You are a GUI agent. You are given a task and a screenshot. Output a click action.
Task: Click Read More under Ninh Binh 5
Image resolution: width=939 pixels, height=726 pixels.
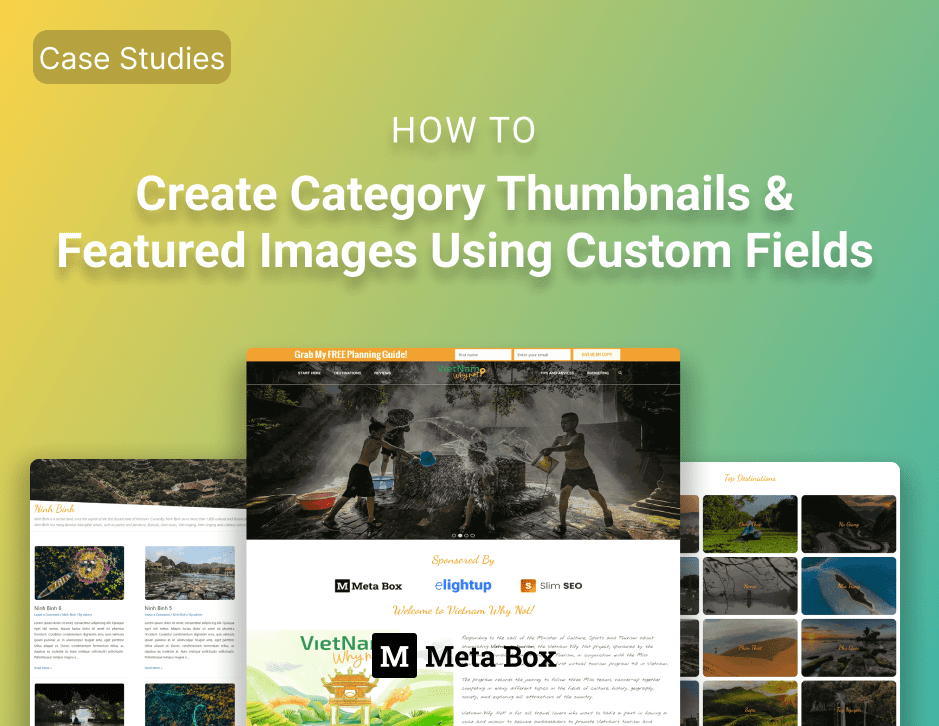pos(153,667)
